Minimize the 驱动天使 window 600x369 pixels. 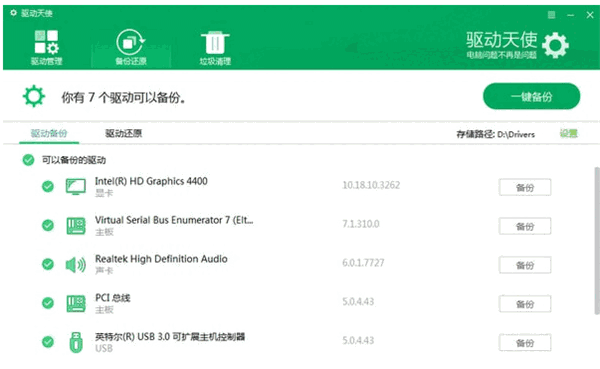click(x=571, y=15)
